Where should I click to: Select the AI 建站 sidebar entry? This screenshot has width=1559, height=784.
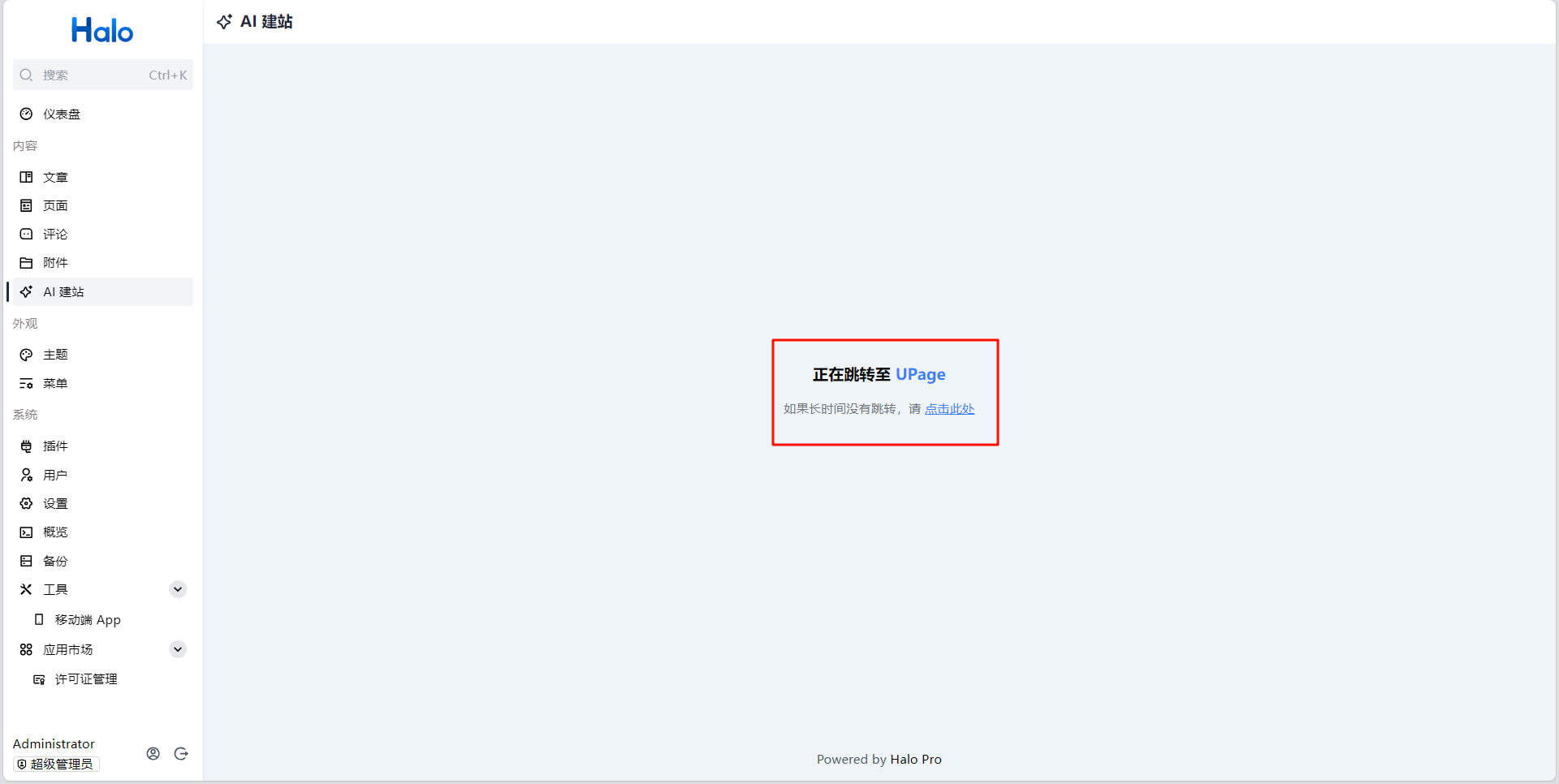tap(103, 291)
